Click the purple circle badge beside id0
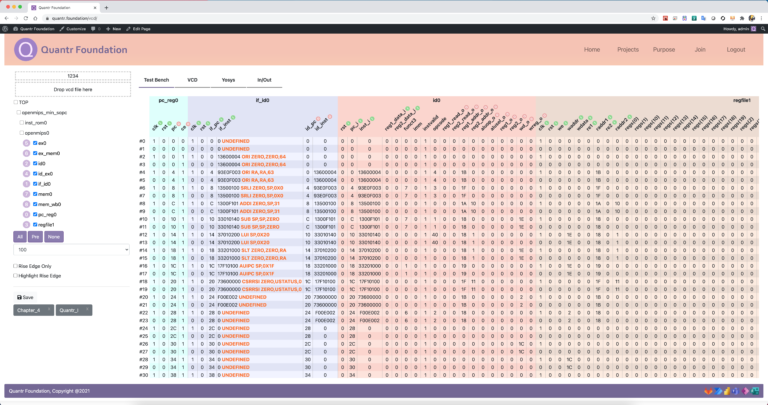Screen dimensions: 768x405 (x=26, y=164)
